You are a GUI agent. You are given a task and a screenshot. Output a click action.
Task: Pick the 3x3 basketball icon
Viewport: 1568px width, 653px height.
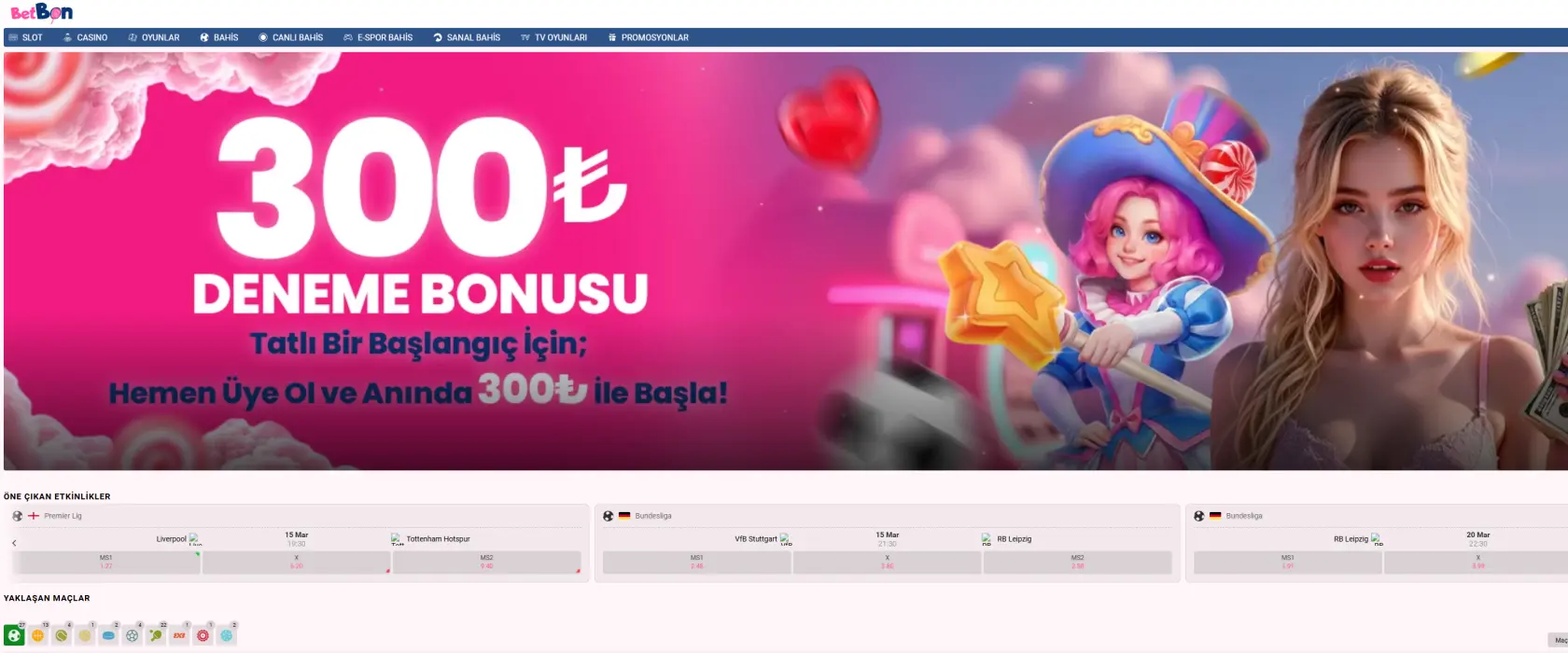[x=179, y=635]
